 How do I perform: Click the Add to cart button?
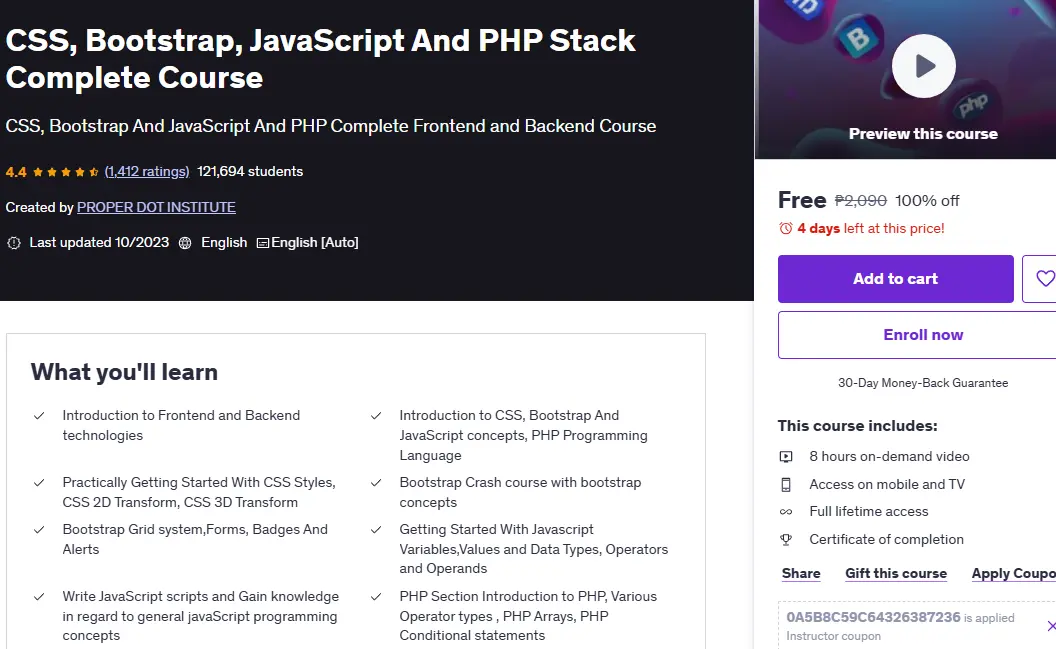click(895, 279)
